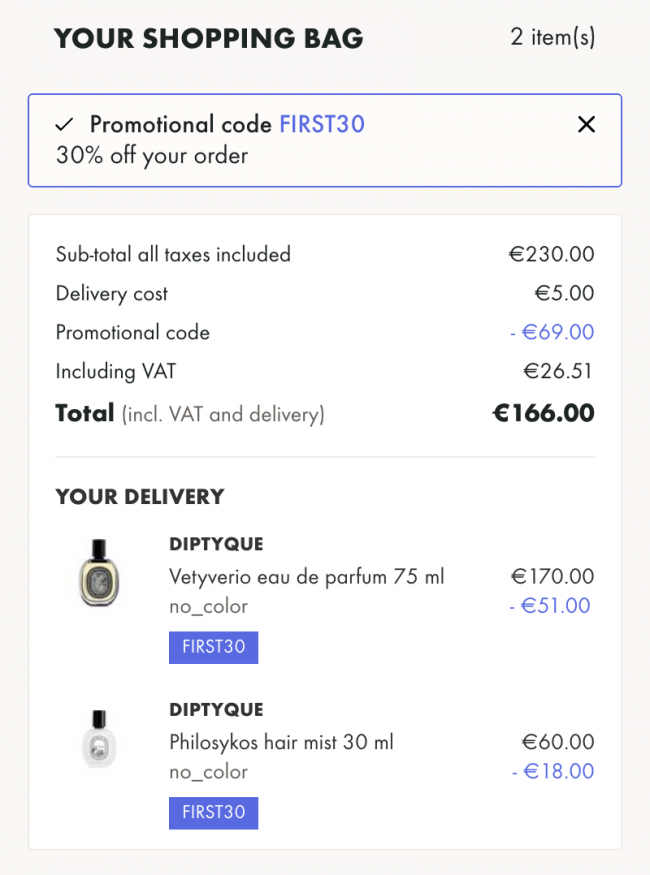Click the Your Delivery section heading
Screen dimensions: 650x875
coord(140,497)
